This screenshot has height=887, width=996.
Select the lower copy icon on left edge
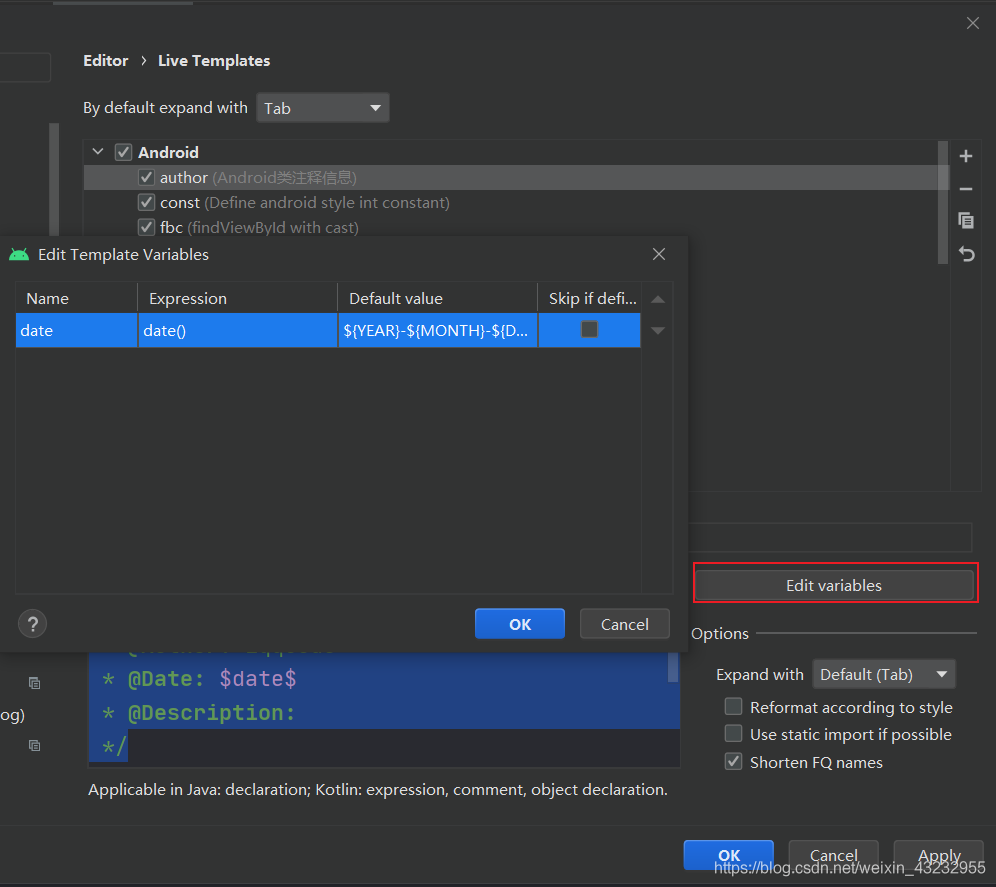tap(34, 745)
